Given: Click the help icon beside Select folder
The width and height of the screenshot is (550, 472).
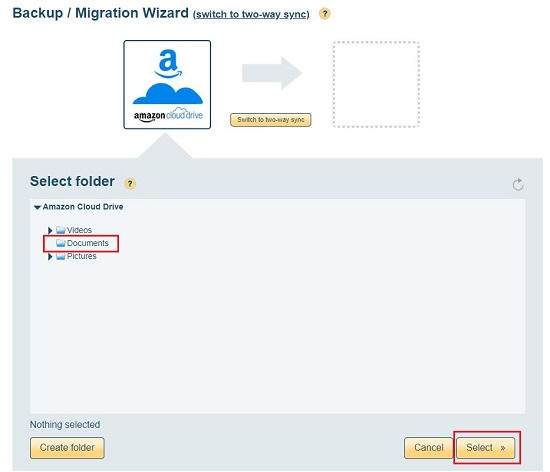Looking at the screenshot, I should [x=130, y=183].
